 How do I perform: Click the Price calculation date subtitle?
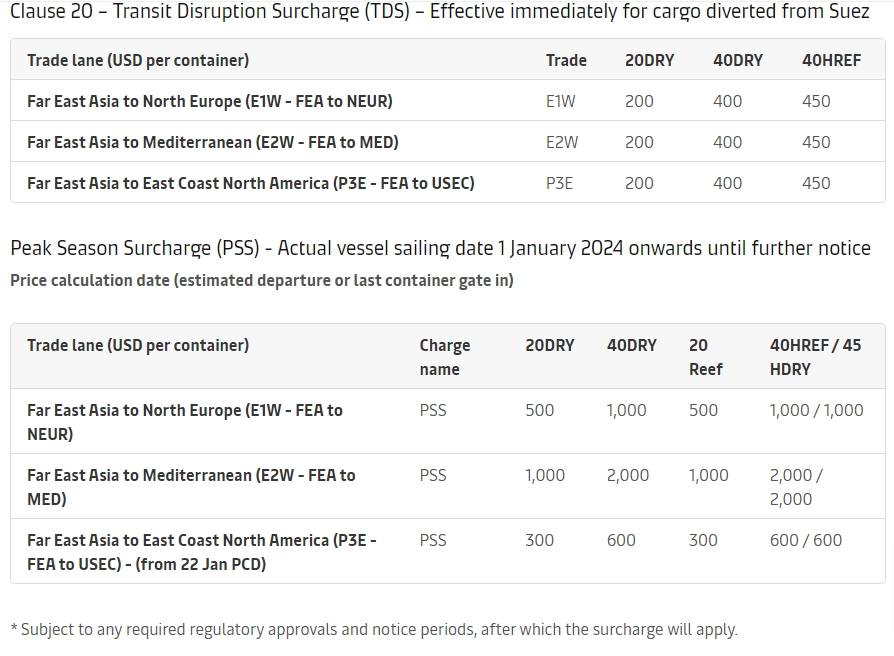click(x=262, y=280)
